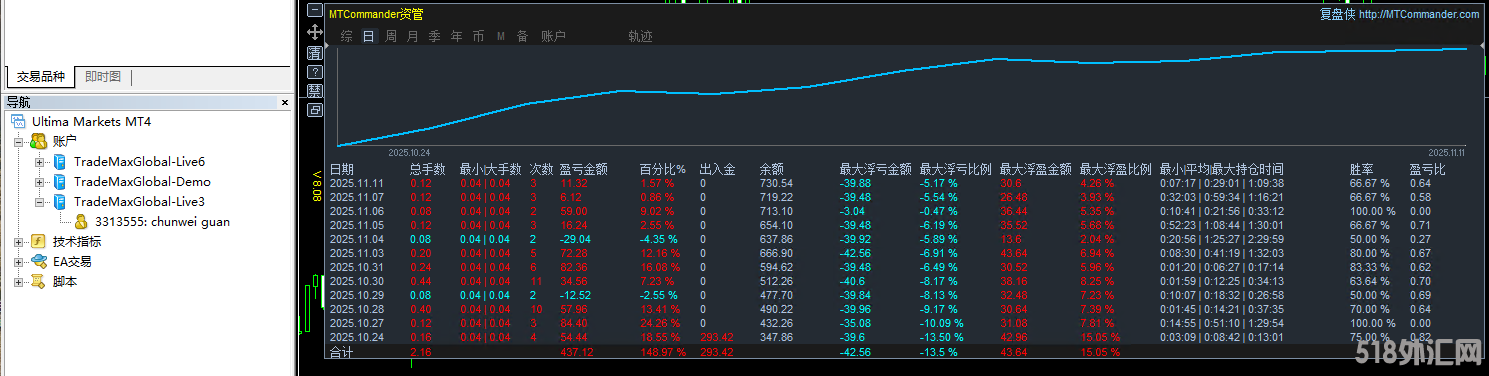Expand the TradeMaxGlobal-Live6 node

39,162
